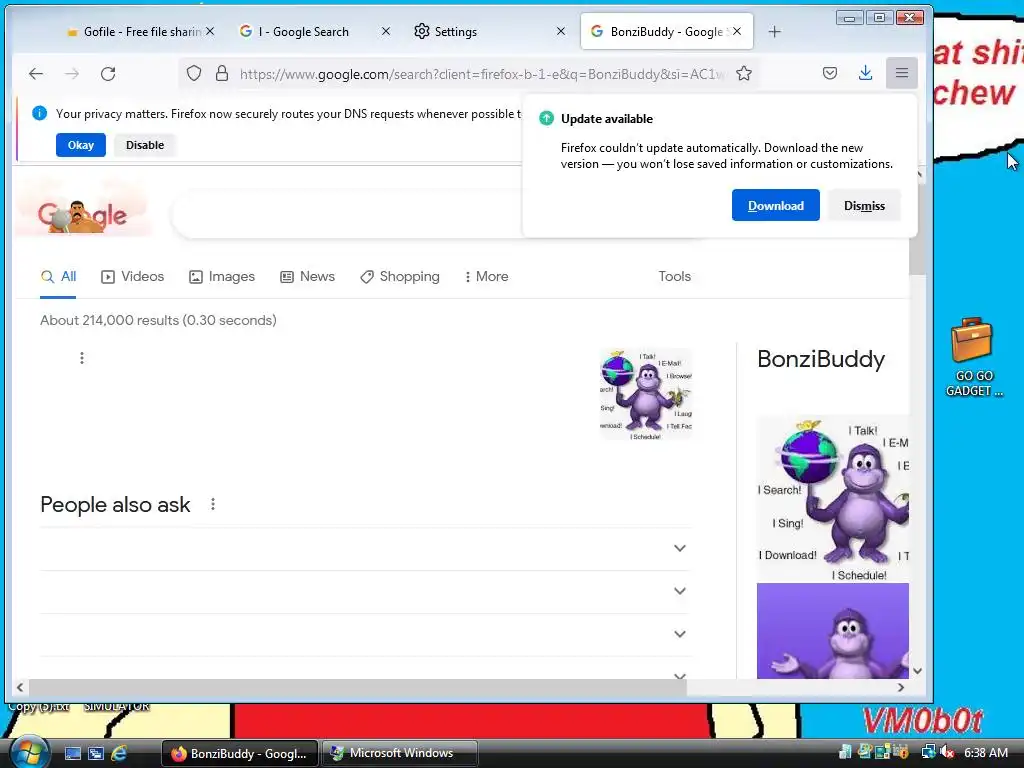Open the Downloads arrow icon
This screenshot has height=768, width=1024.
click(x=865, y=73)
